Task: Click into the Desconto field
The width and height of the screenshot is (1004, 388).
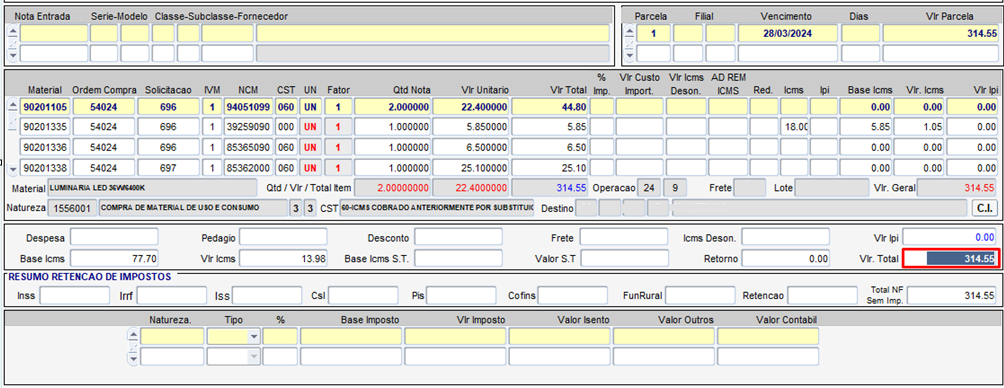Action: (x=458, y=238)
